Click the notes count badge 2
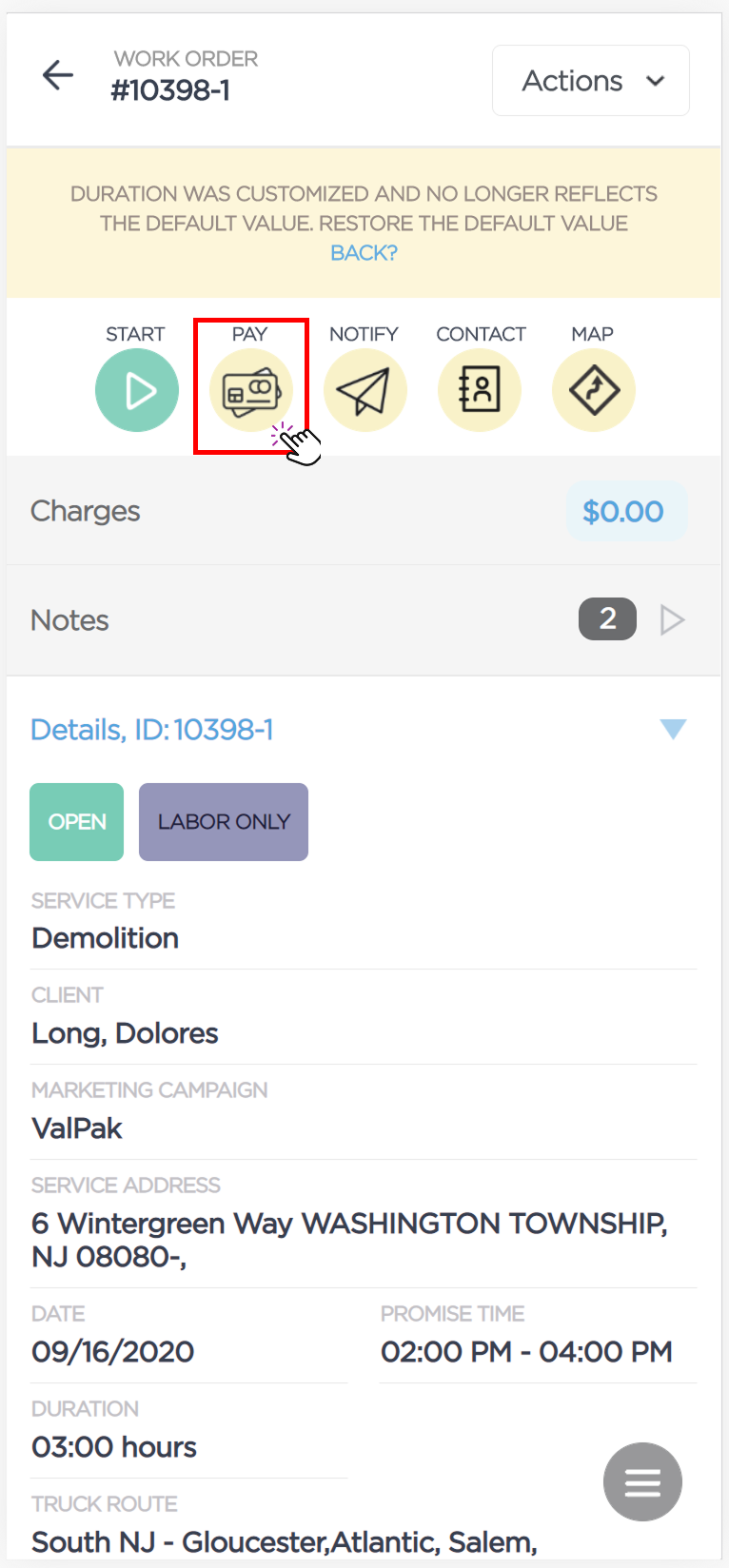This screenshot has height=1568, width=729. [607, 619]
